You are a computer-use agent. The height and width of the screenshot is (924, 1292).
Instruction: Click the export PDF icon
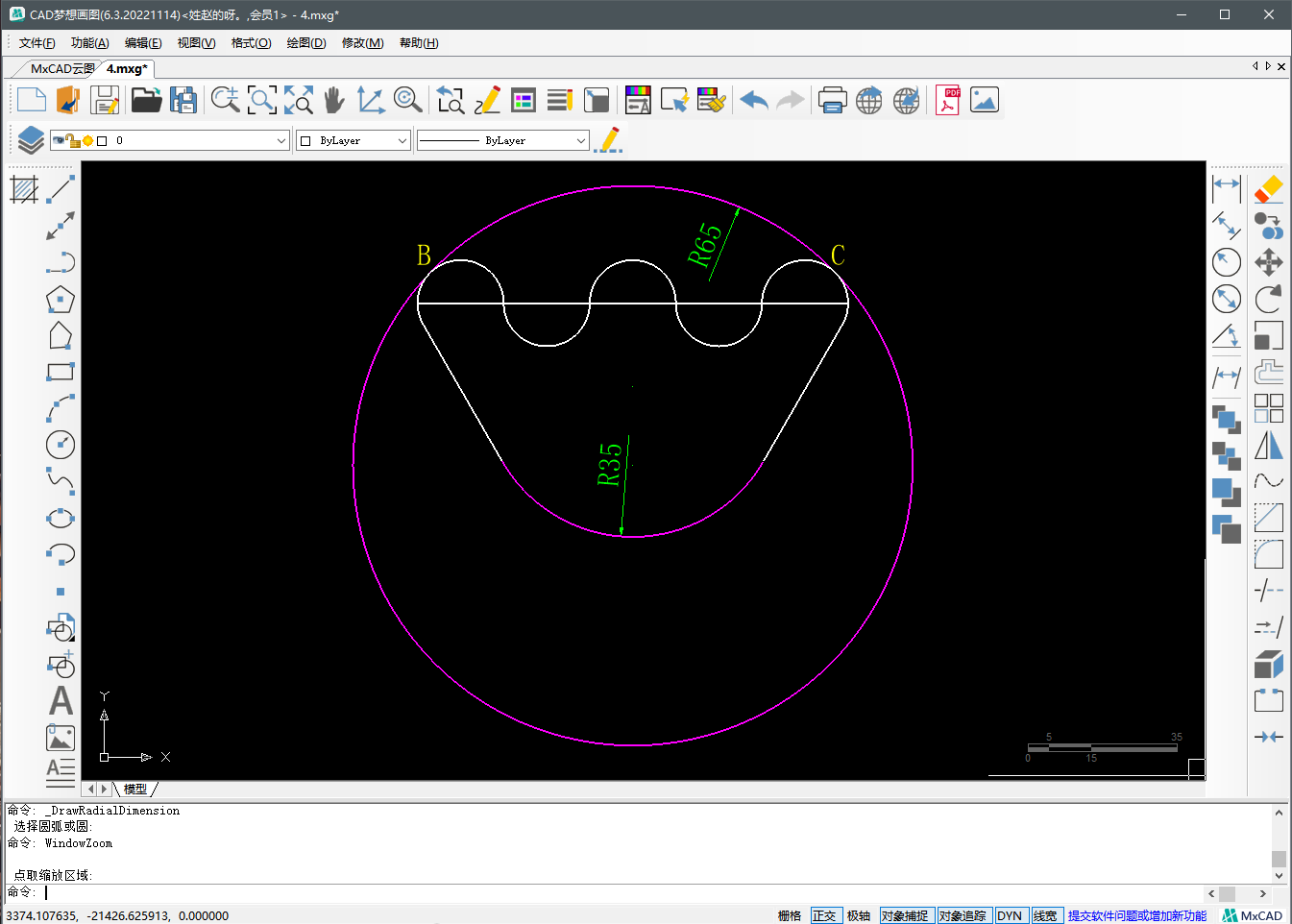pos(947,100)
